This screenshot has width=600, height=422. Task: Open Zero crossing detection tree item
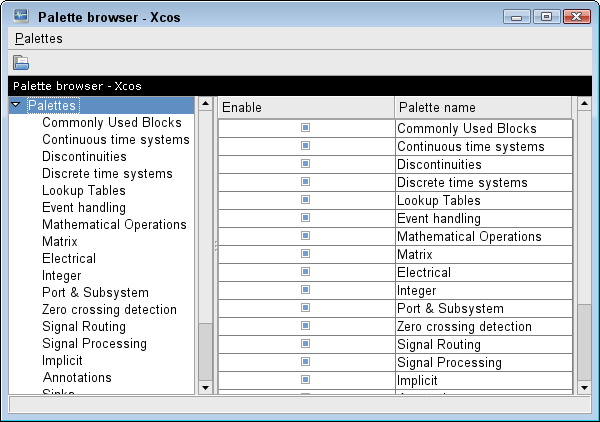109,309
